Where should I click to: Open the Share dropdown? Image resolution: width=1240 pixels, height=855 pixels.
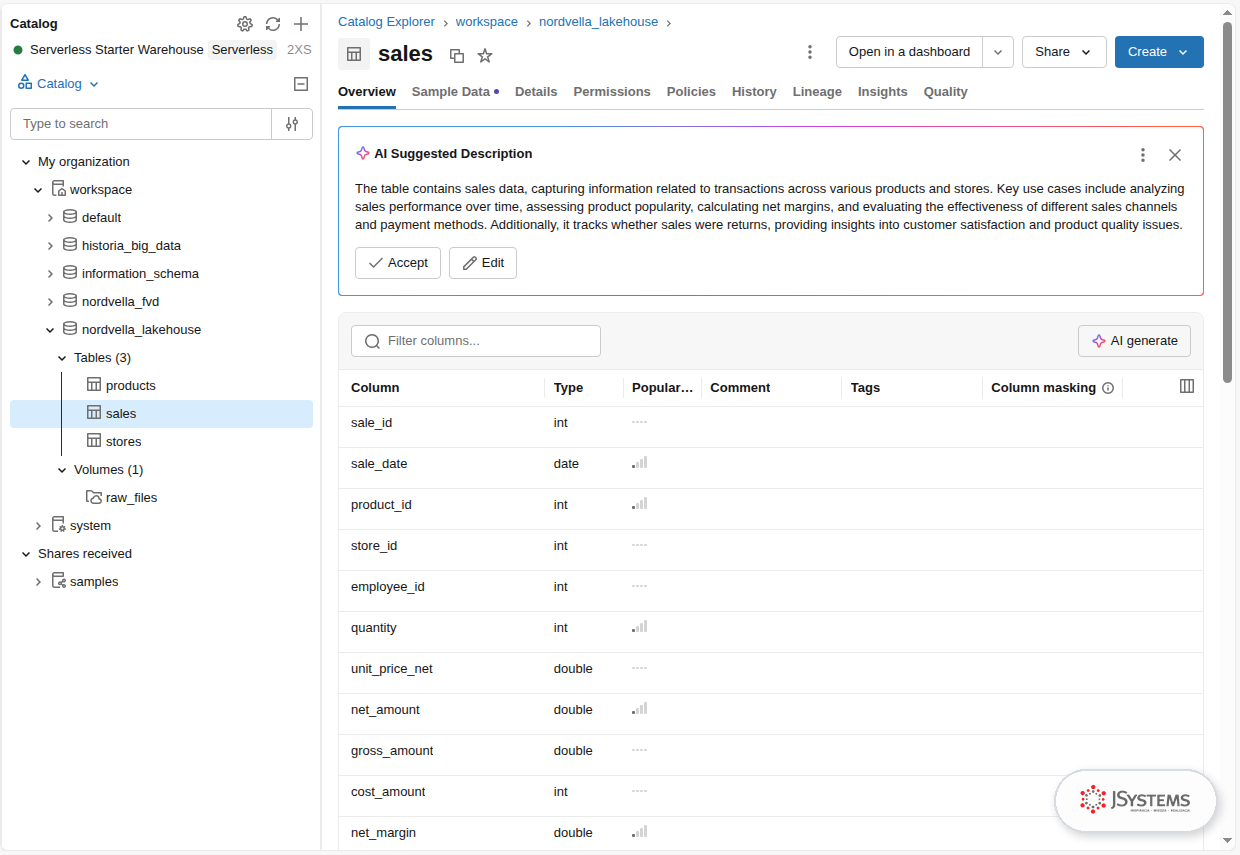pos(1064,52)
